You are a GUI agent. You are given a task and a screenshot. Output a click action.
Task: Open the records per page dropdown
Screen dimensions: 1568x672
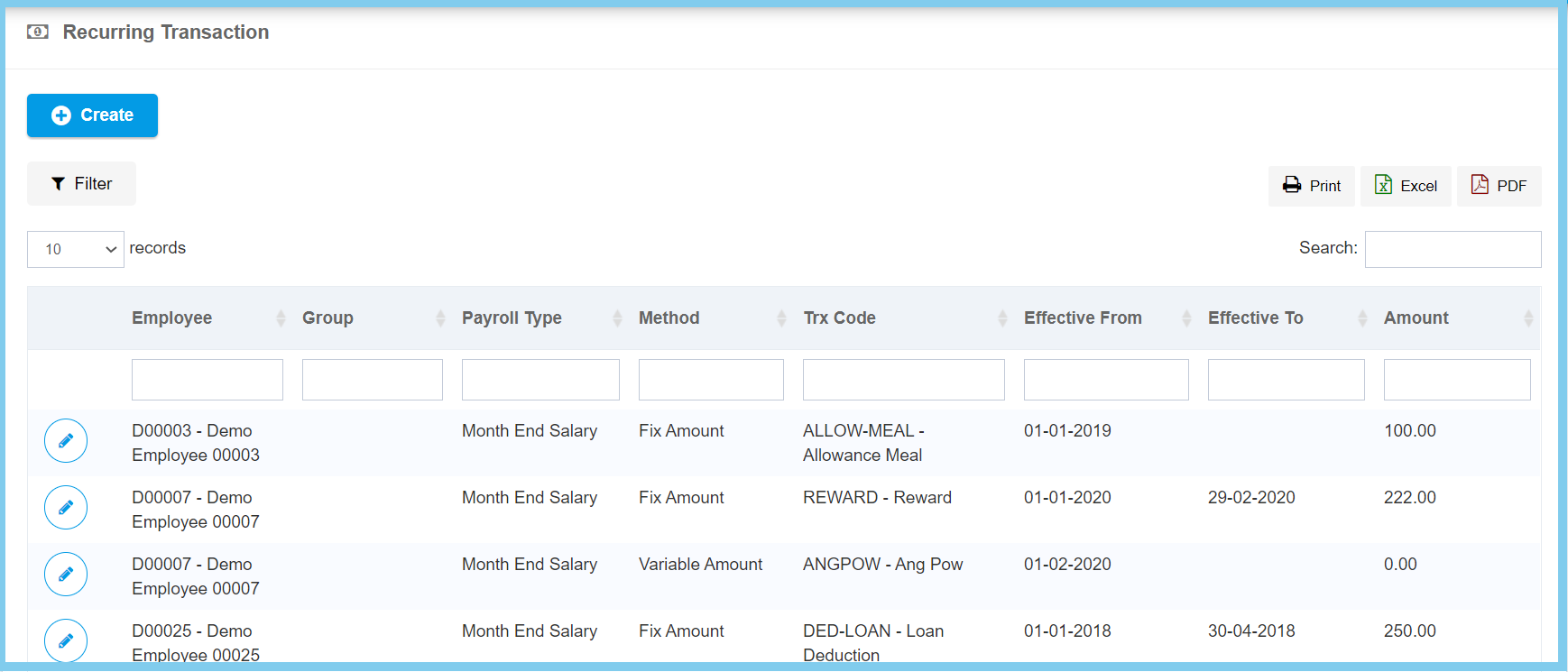[x=76, y=249]
